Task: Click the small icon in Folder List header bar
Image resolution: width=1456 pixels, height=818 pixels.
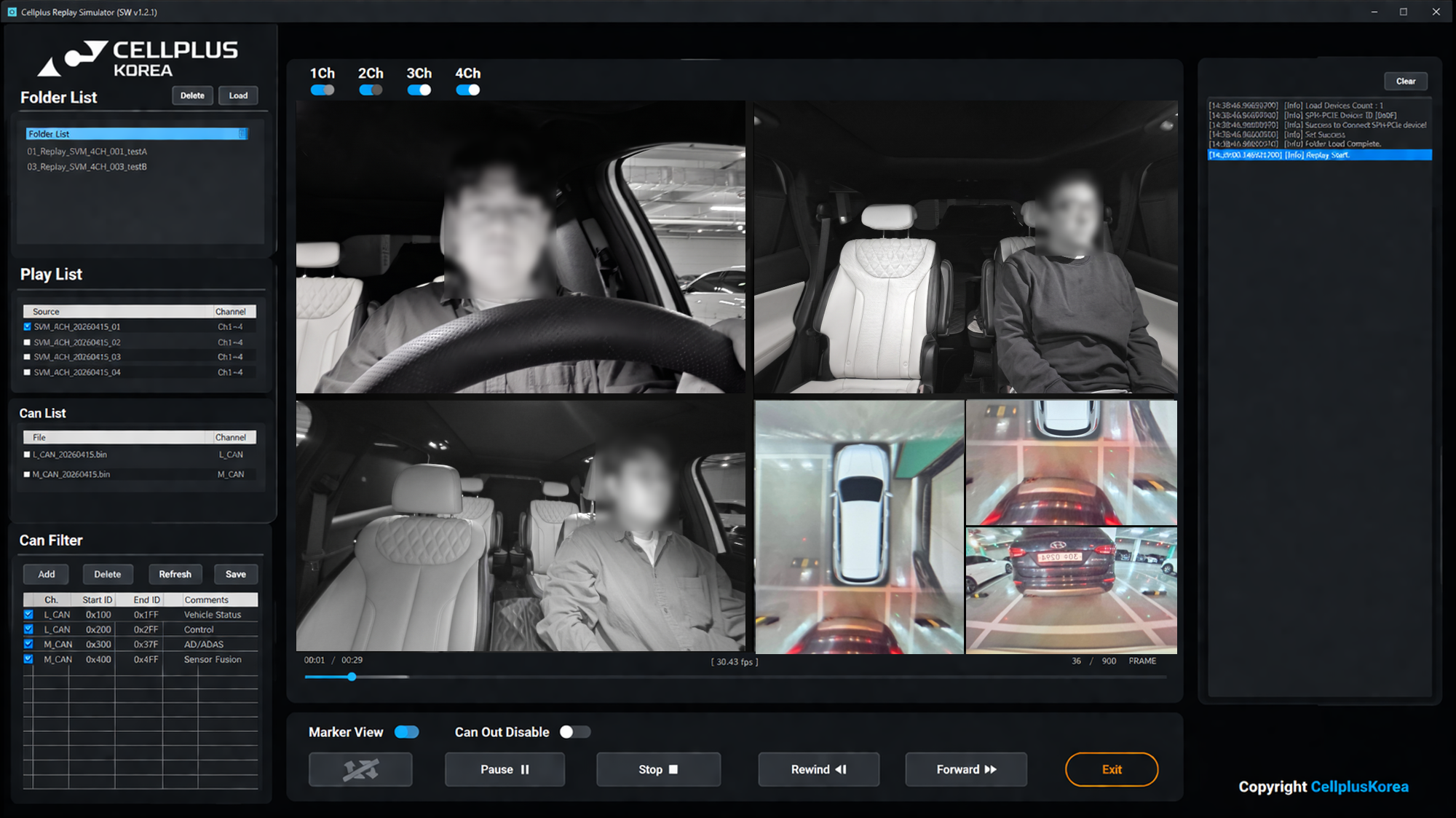Action: (x=242, y=134)
